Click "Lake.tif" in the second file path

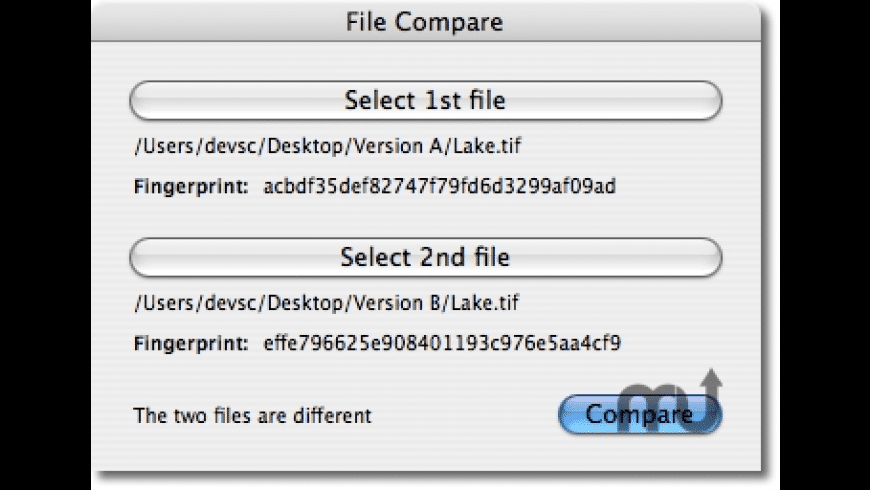pos(487,303)
